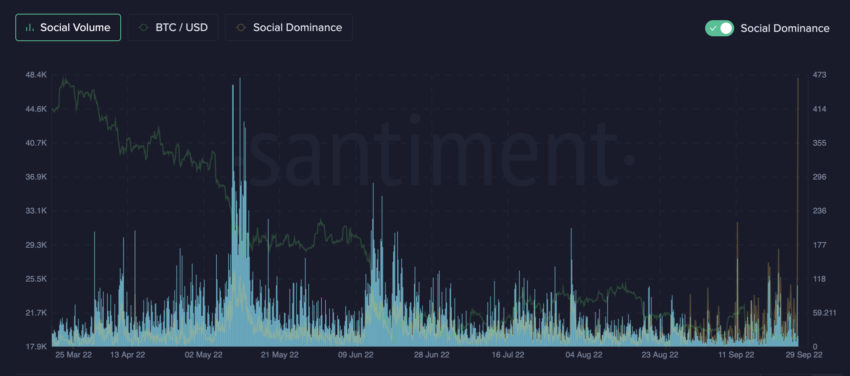This screenshot has width=850, height=376.
Task: Select the 09 Jun 22 date label
Action: point(356,355)
